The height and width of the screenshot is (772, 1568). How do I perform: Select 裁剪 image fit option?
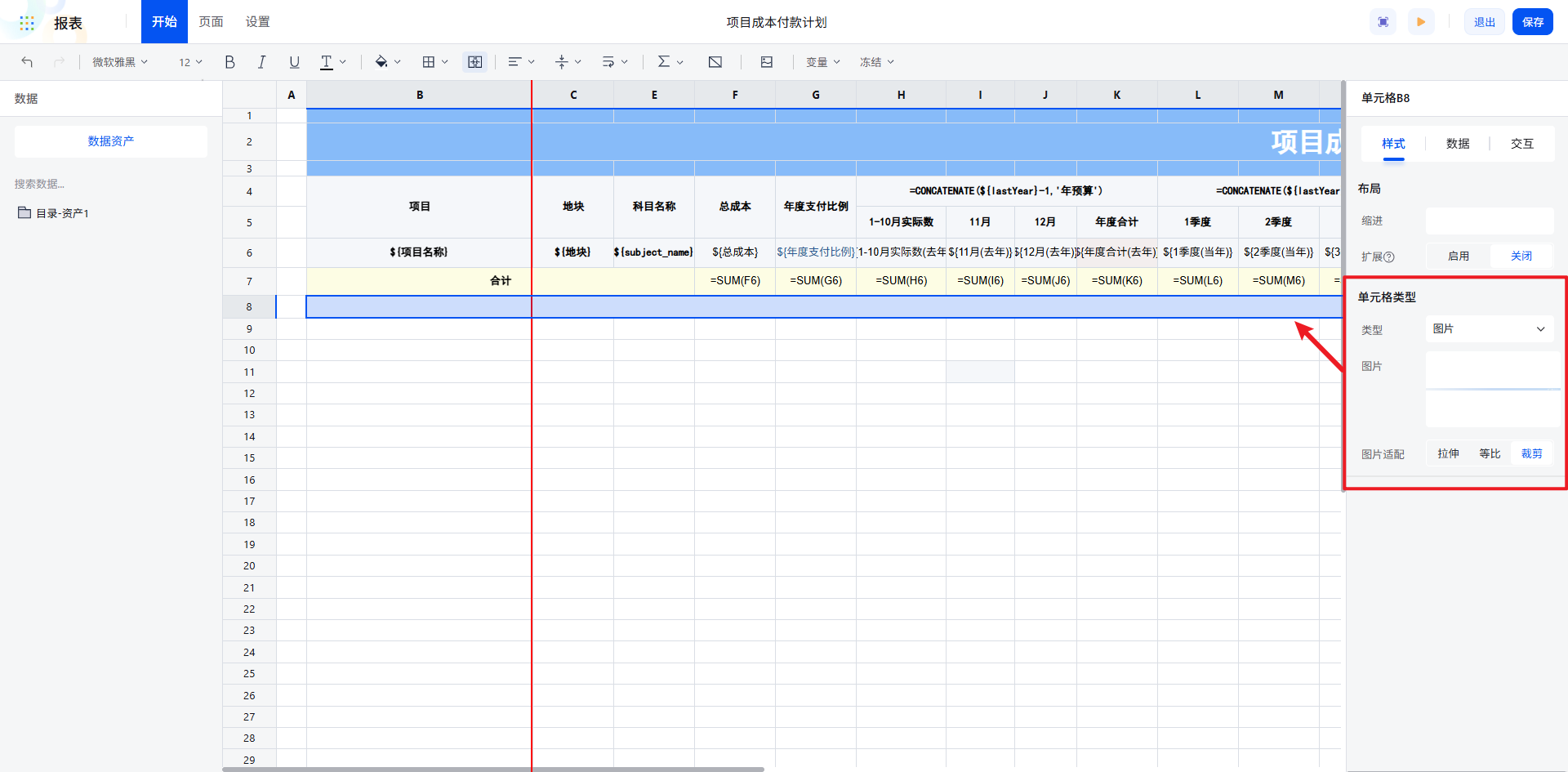1532,453
